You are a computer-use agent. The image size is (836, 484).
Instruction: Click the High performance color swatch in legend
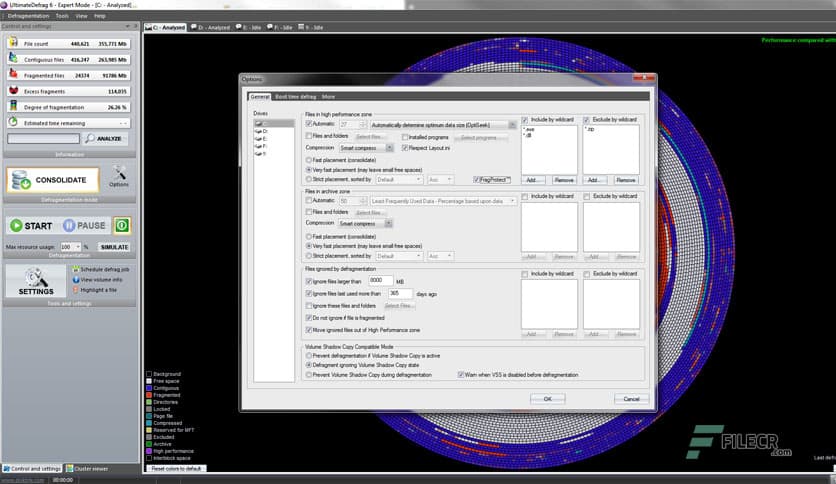pos(149,451)
